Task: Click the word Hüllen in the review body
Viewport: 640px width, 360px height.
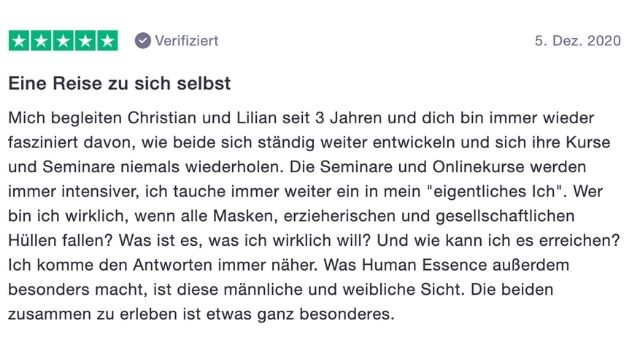Action: [x=32, y=240]
